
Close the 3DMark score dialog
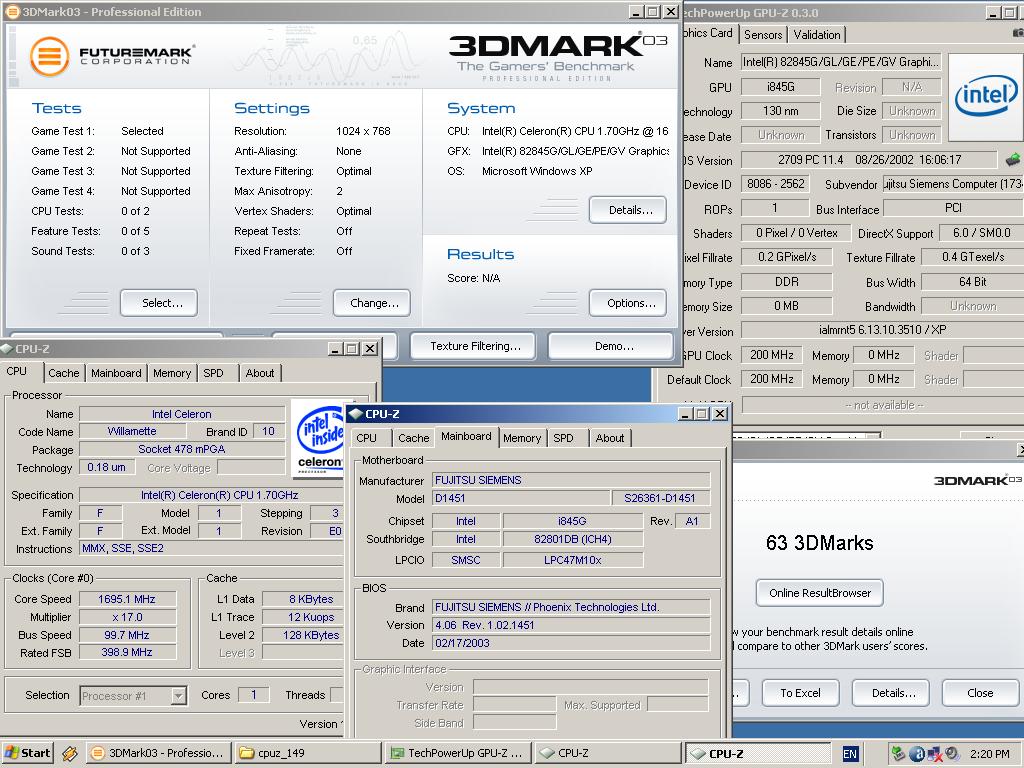point(980,693)
